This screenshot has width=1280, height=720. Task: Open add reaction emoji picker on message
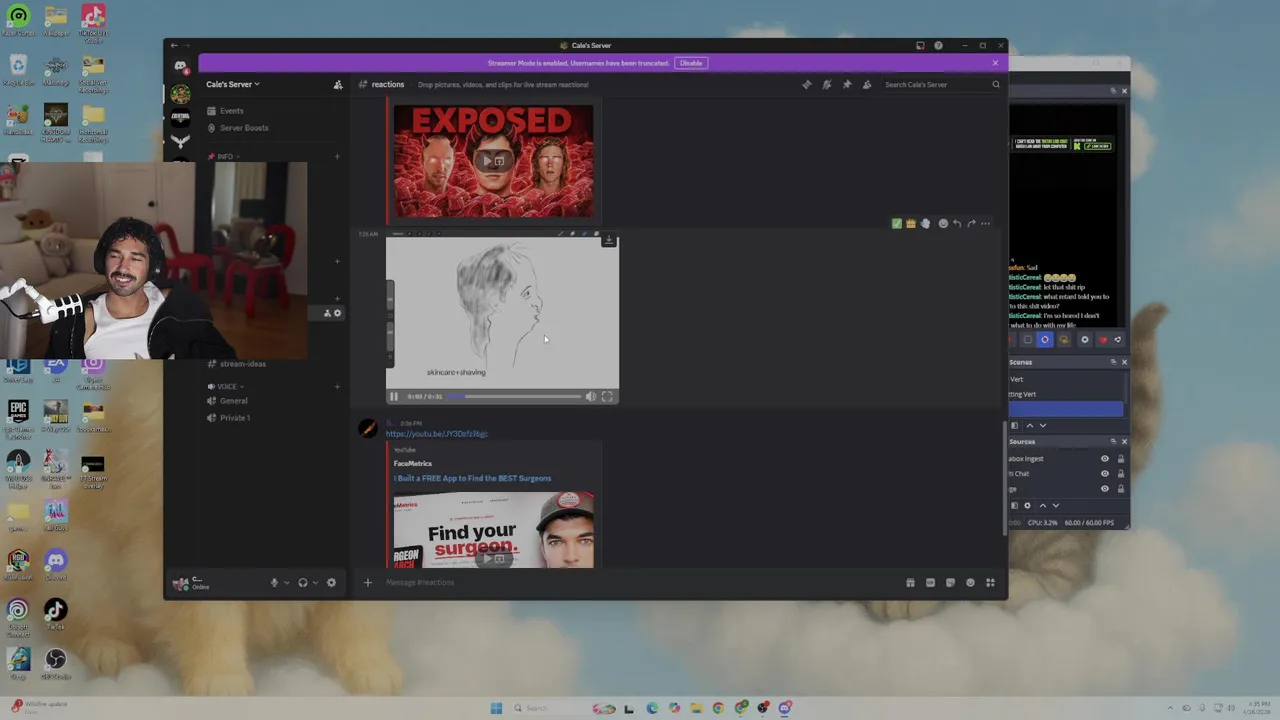click(942, 223)
